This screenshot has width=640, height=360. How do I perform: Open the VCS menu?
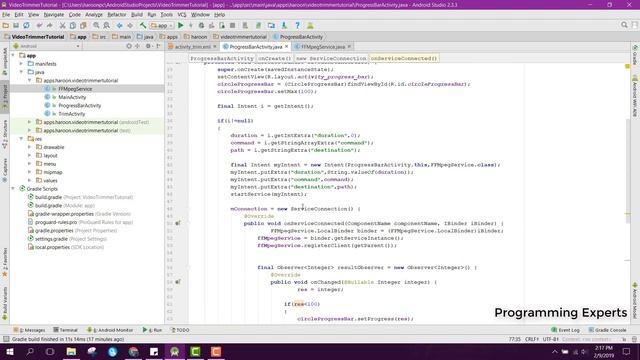tap(182, 15)
